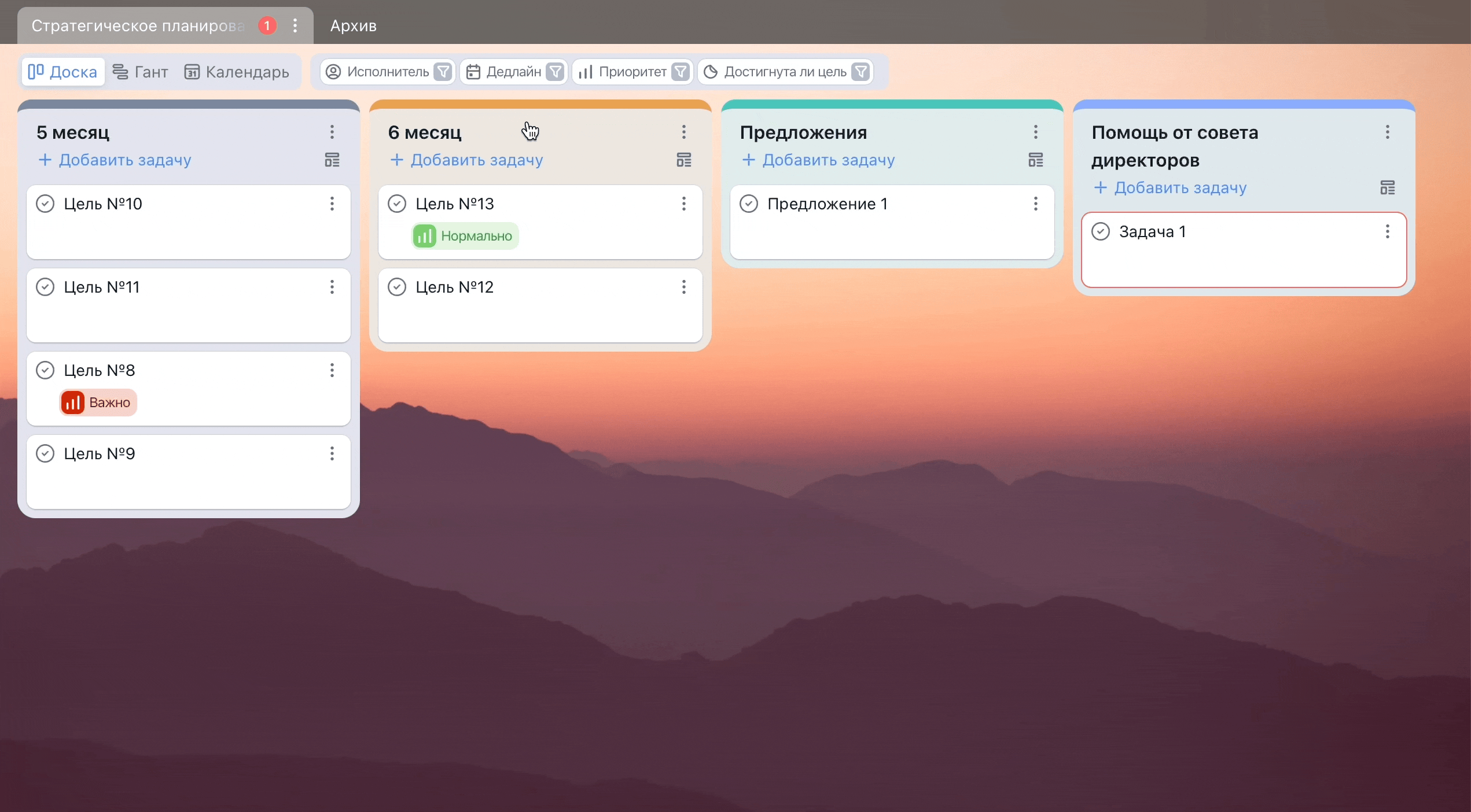The image size is (1471, 812).
Task: Mark Цель №13 as complete
Action: coord(397,204)
